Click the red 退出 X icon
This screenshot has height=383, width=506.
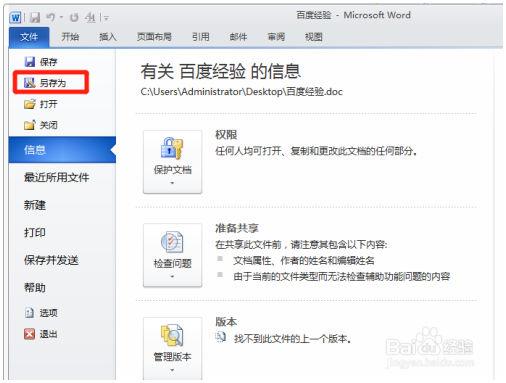point(30,334)
